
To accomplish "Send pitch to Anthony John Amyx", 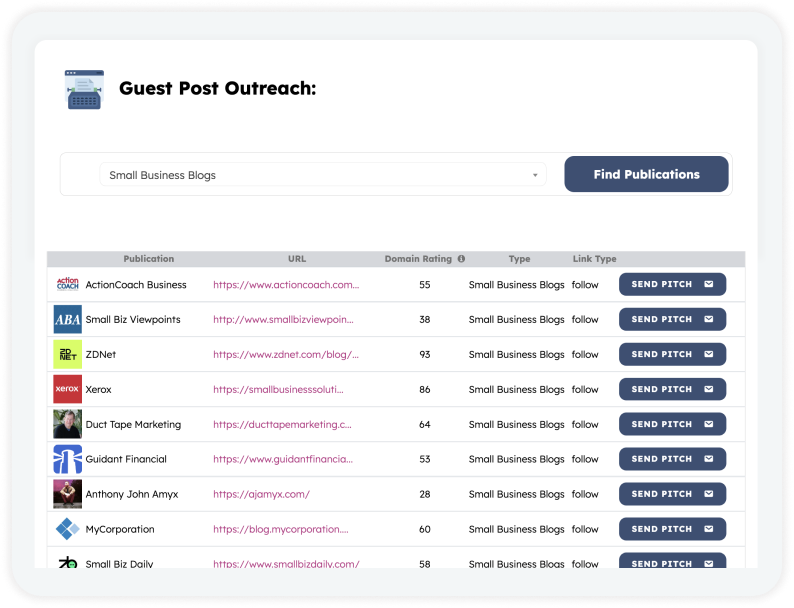I will (x=672, y=494).
